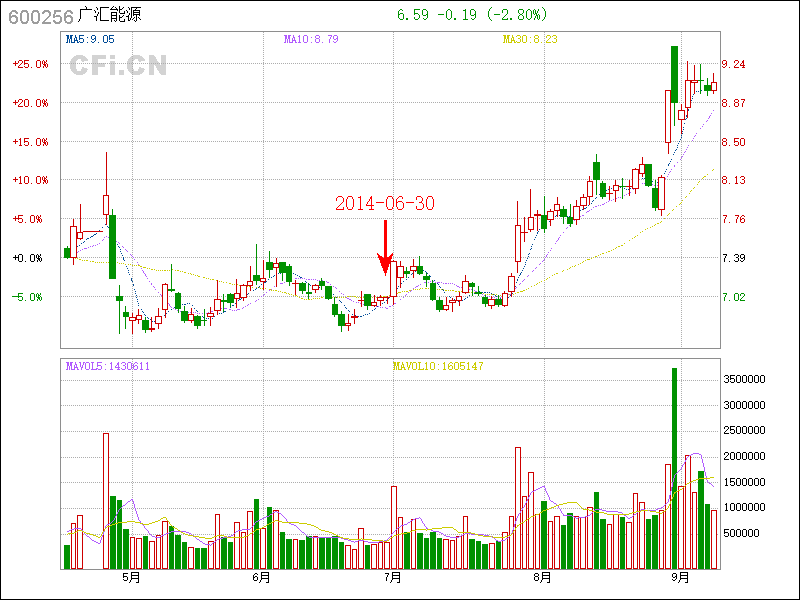Select the 7月 label on time axis

pyautogui.click(x=394, y=578)
